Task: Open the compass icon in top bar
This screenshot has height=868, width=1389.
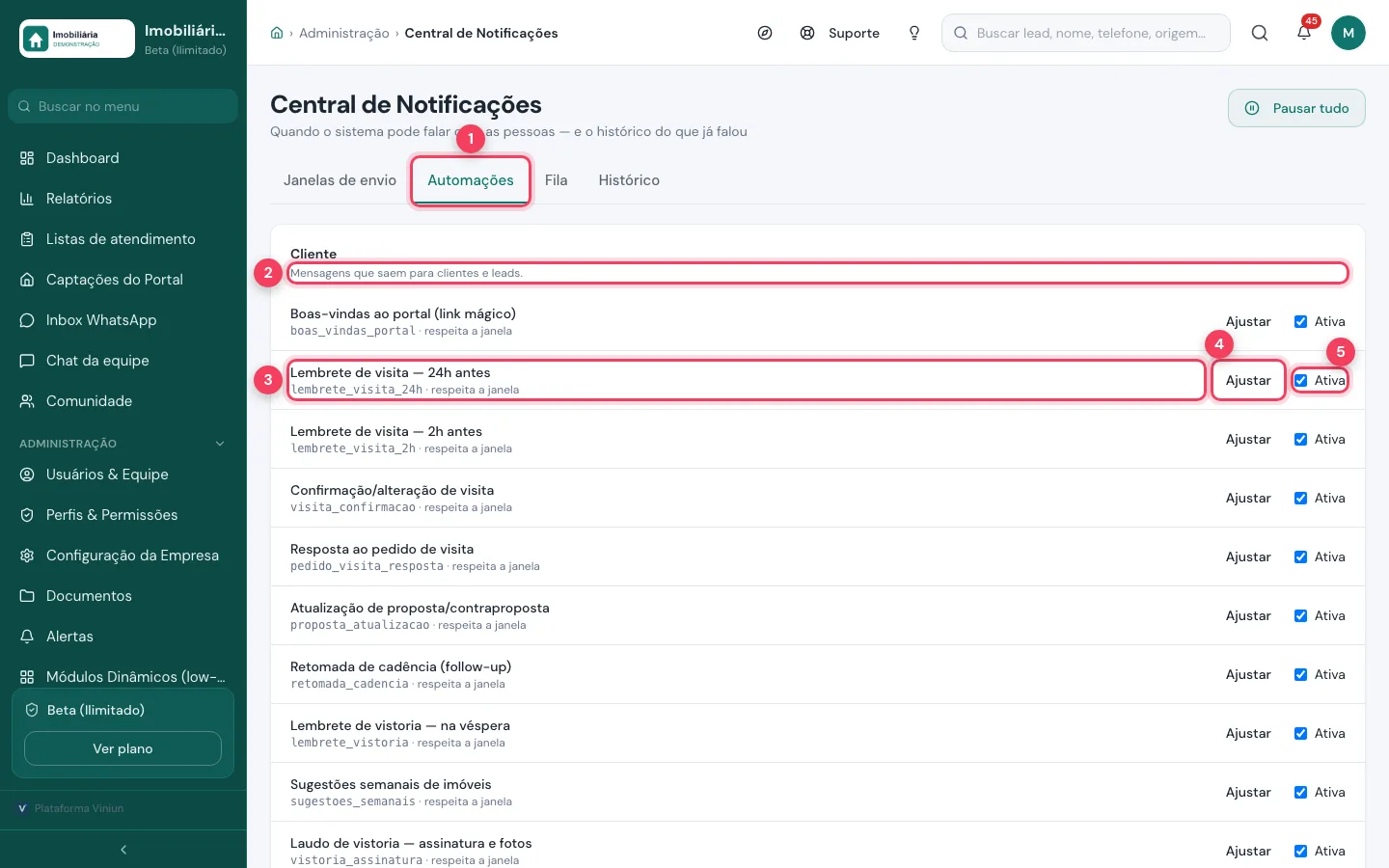Action: pos(765,33)
